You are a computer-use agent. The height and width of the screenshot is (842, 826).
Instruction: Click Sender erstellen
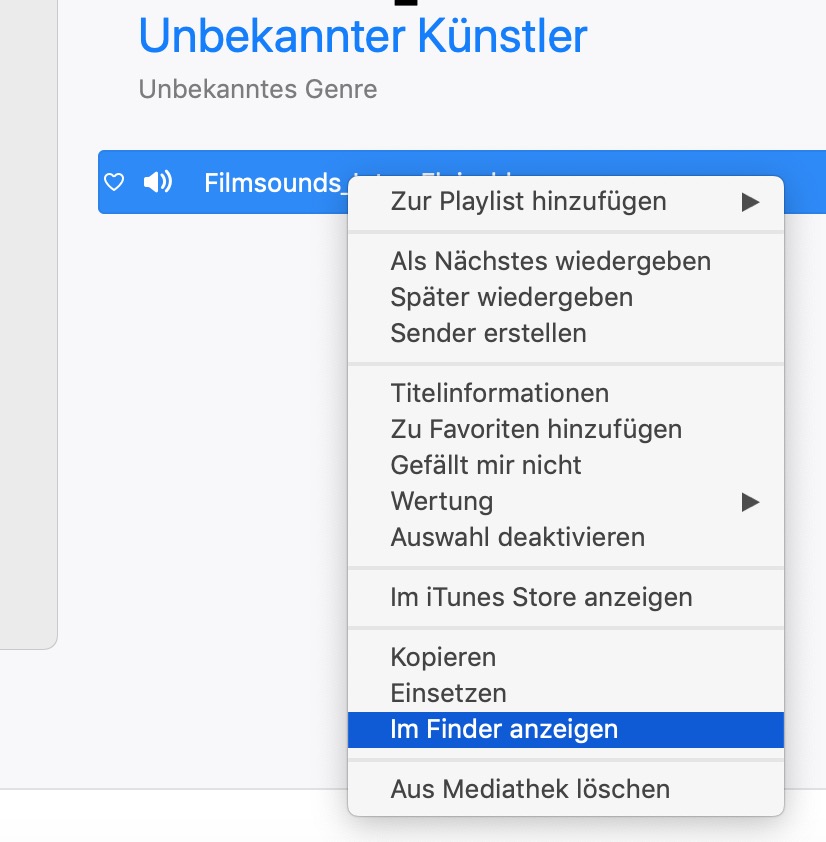click(488, 333)
